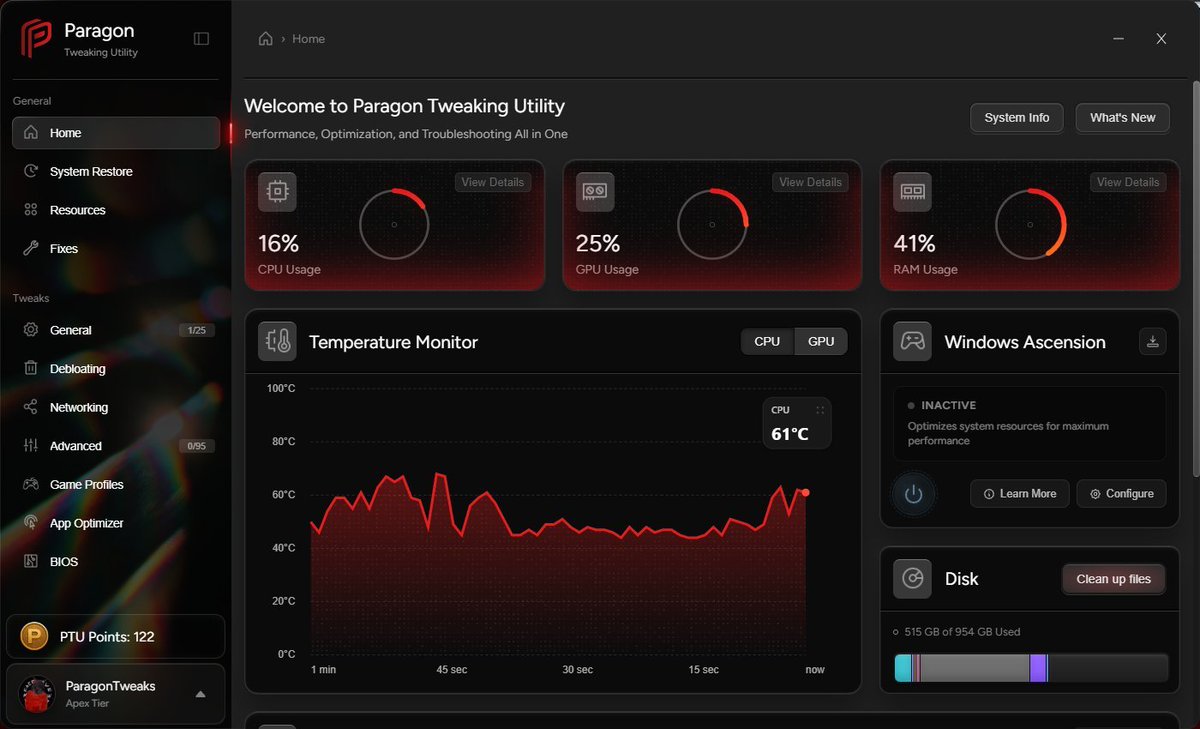Click the Windows Ascension download icon

[1152, 342]
